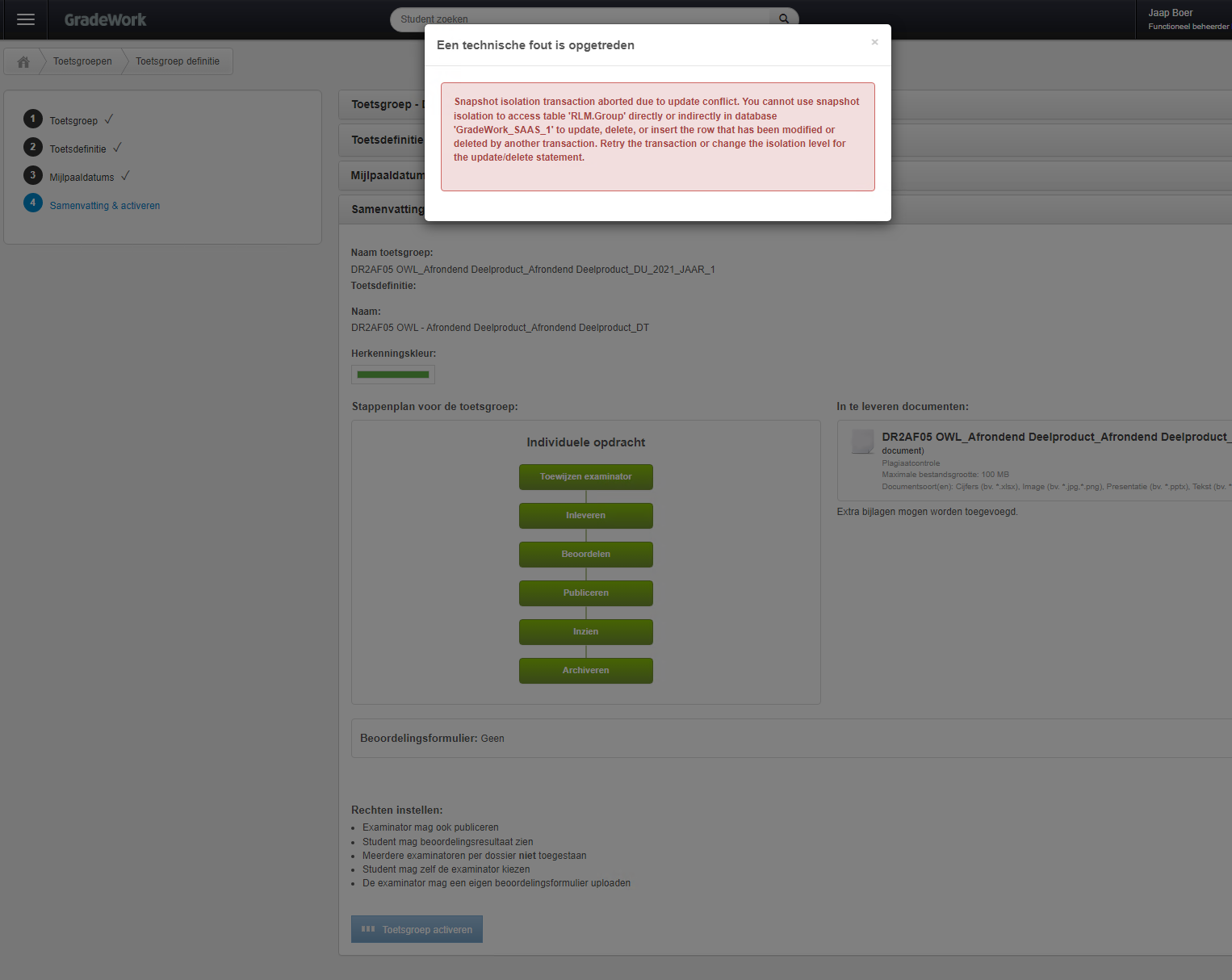Image resolution: width=1232 pixels, height=980 pixels.
Task: Click the Beoordelen step box
Action: [586, 555]
